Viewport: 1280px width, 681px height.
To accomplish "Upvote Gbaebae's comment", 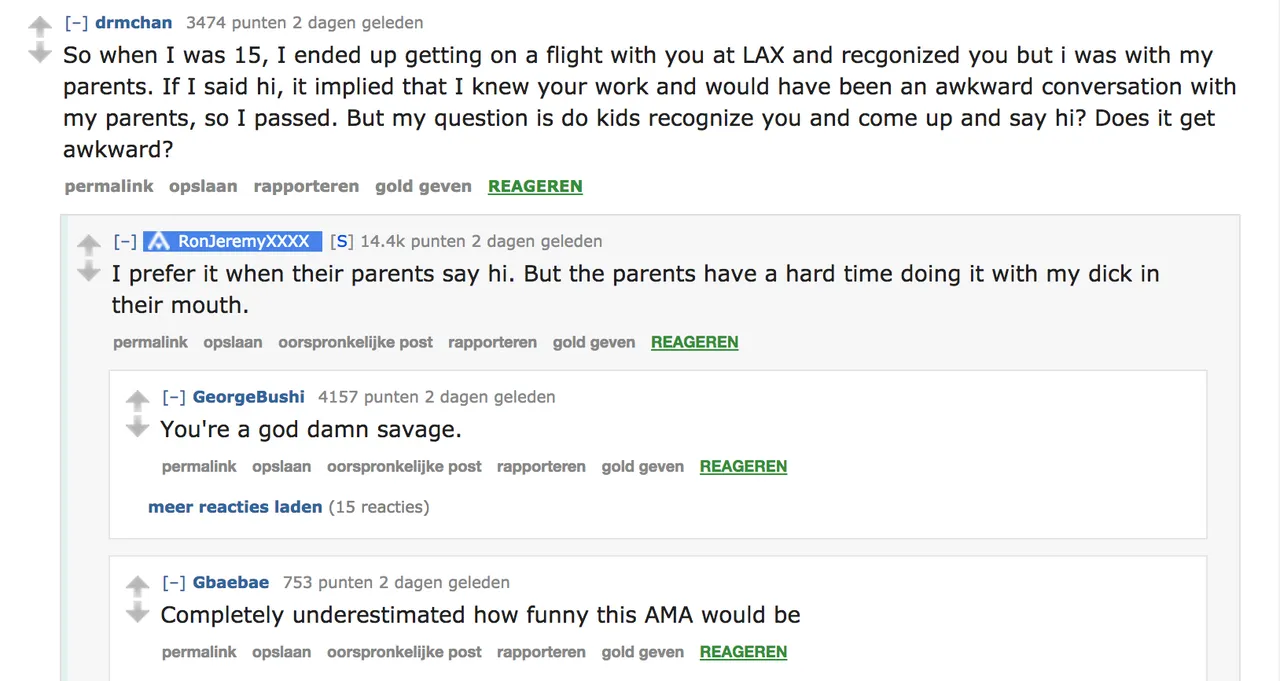I will 137,586.
